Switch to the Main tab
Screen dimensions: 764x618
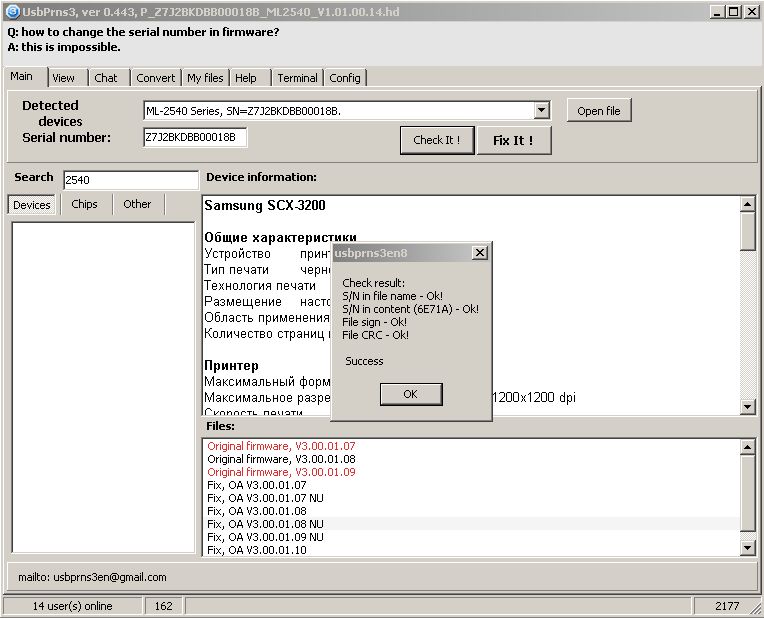coord(22,77)
